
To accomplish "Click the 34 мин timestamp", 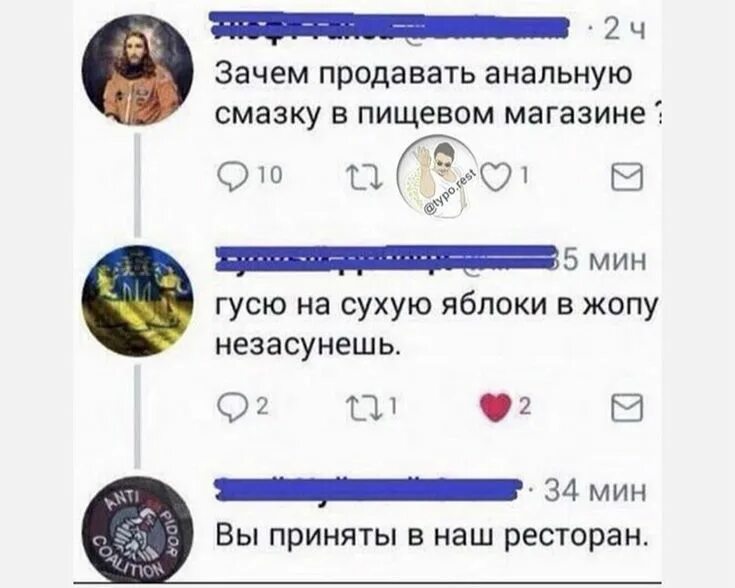I will click(x=596, y=491).
